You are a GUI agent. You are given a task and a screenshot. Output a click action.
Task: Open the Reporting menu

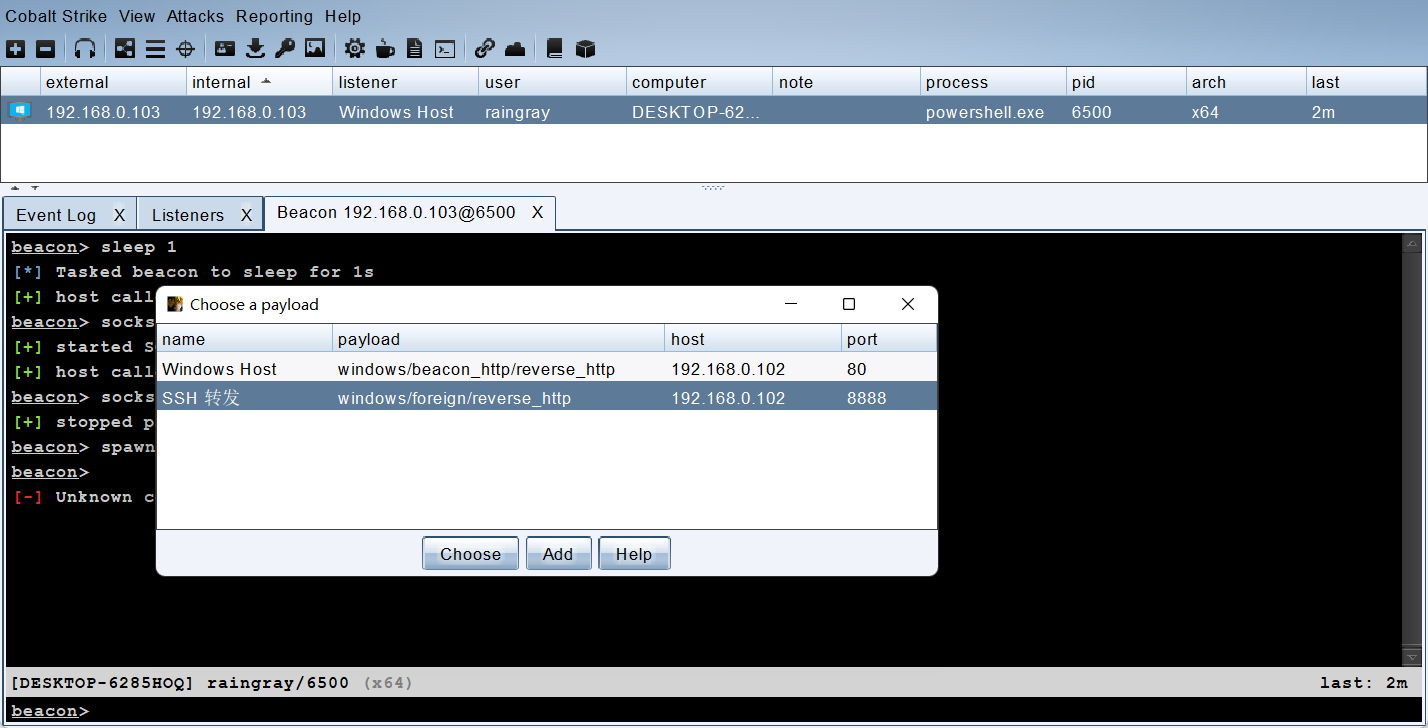pyautogui.click(x=274, y=16)
